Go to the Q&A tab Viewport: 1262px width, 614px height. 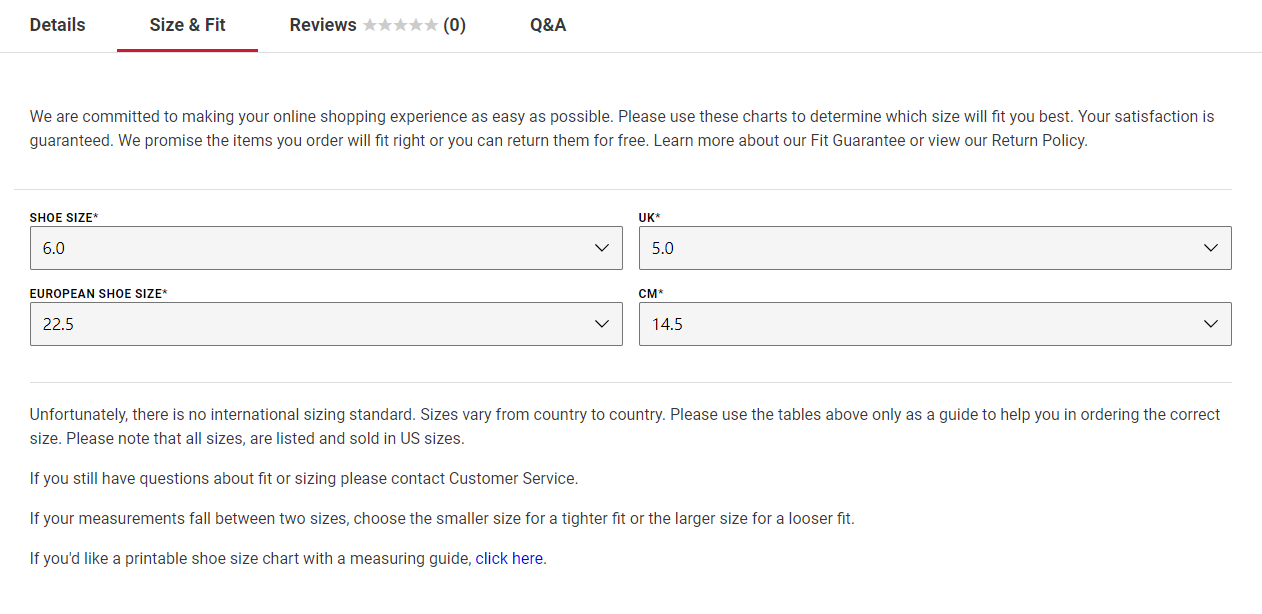548,25
